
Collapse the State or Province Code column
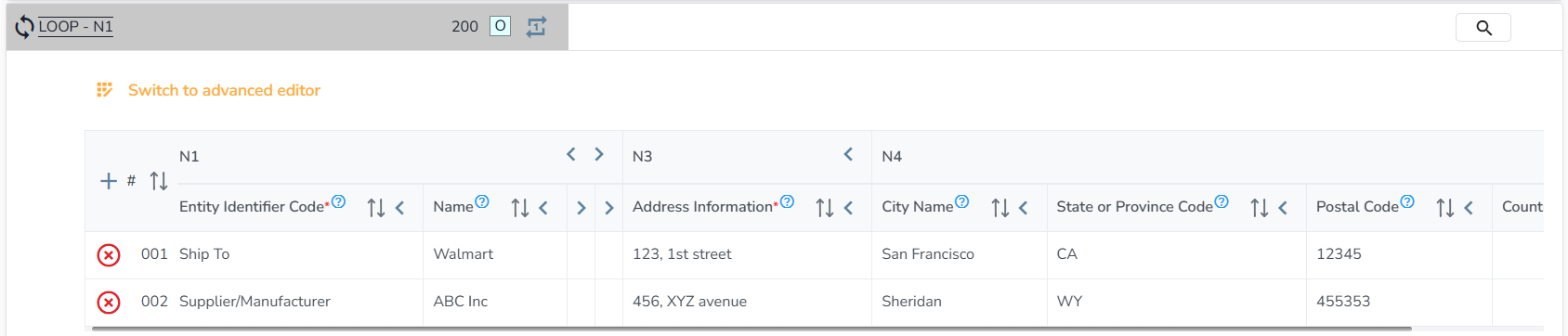(1283, 208)
